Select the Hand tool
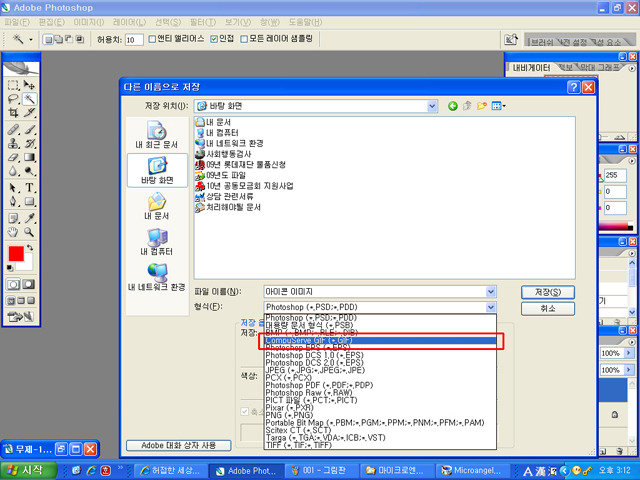 [13, 232]
